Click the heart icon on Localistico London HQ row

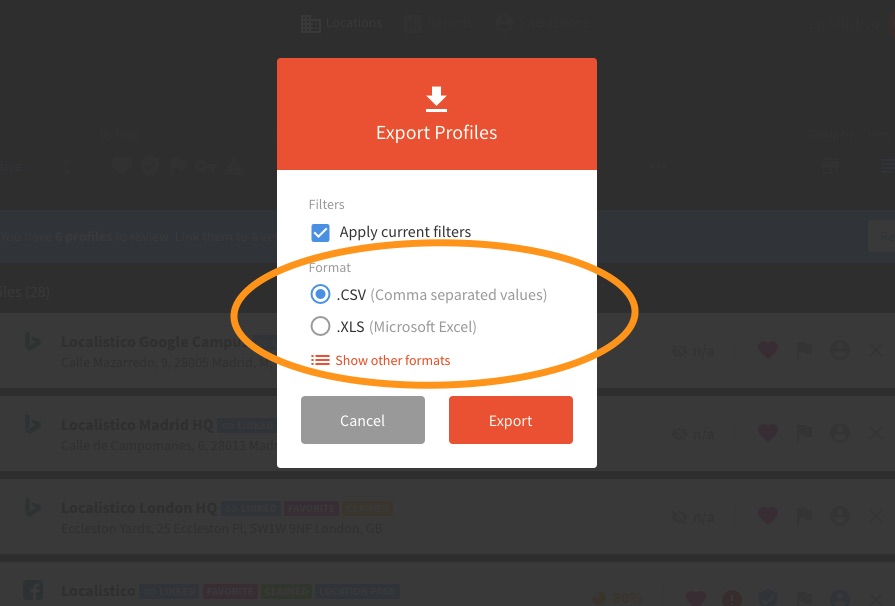click(768, 516)
